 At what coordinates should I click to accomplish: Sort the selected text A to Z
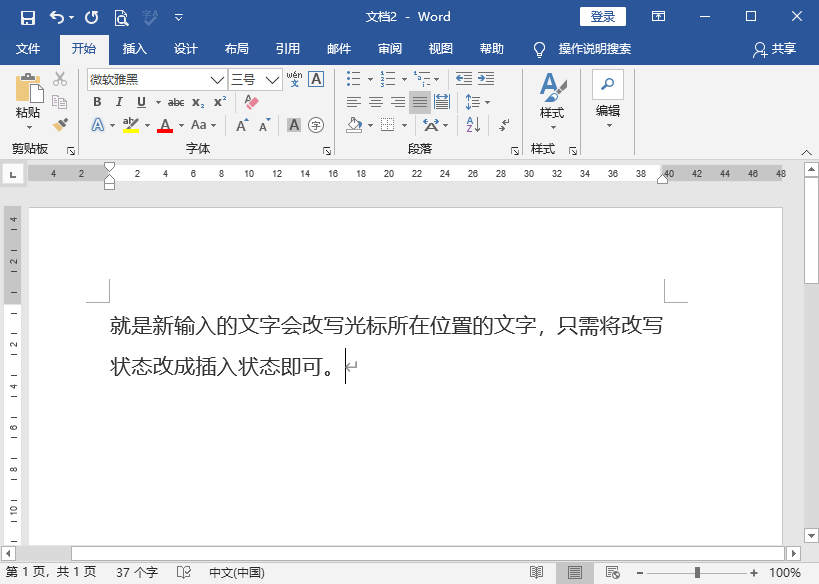(x=473, y=125)
